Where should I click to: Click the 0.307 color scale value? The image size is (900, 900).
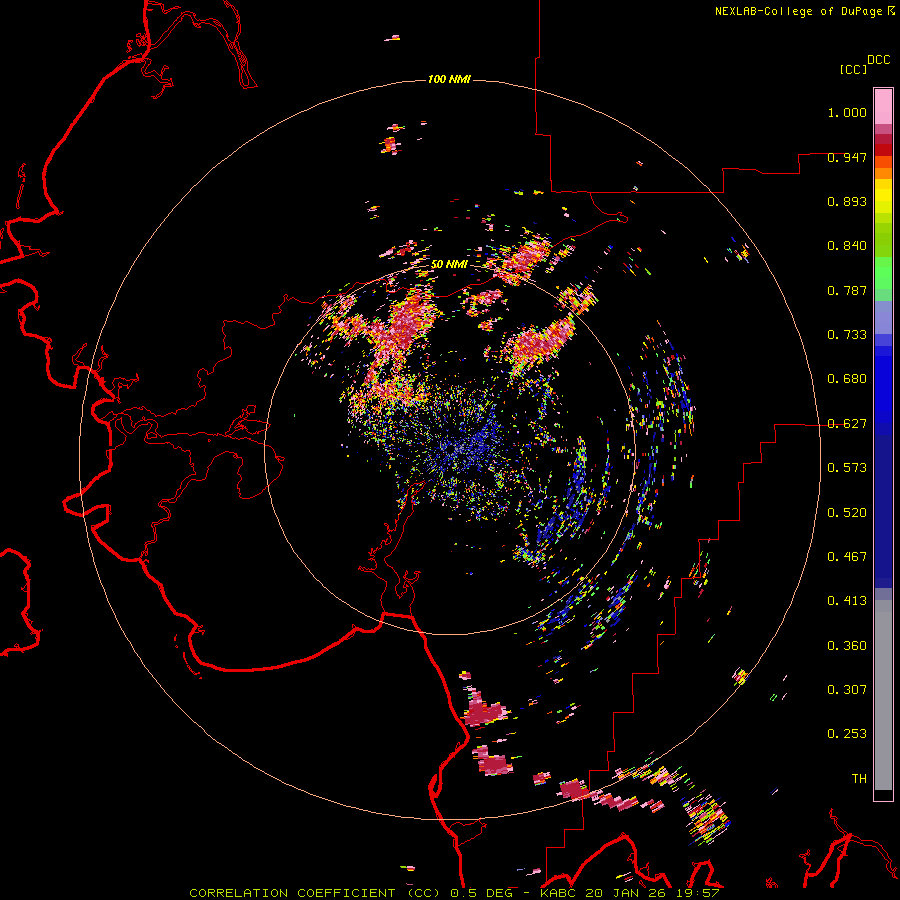click(847, 690)
